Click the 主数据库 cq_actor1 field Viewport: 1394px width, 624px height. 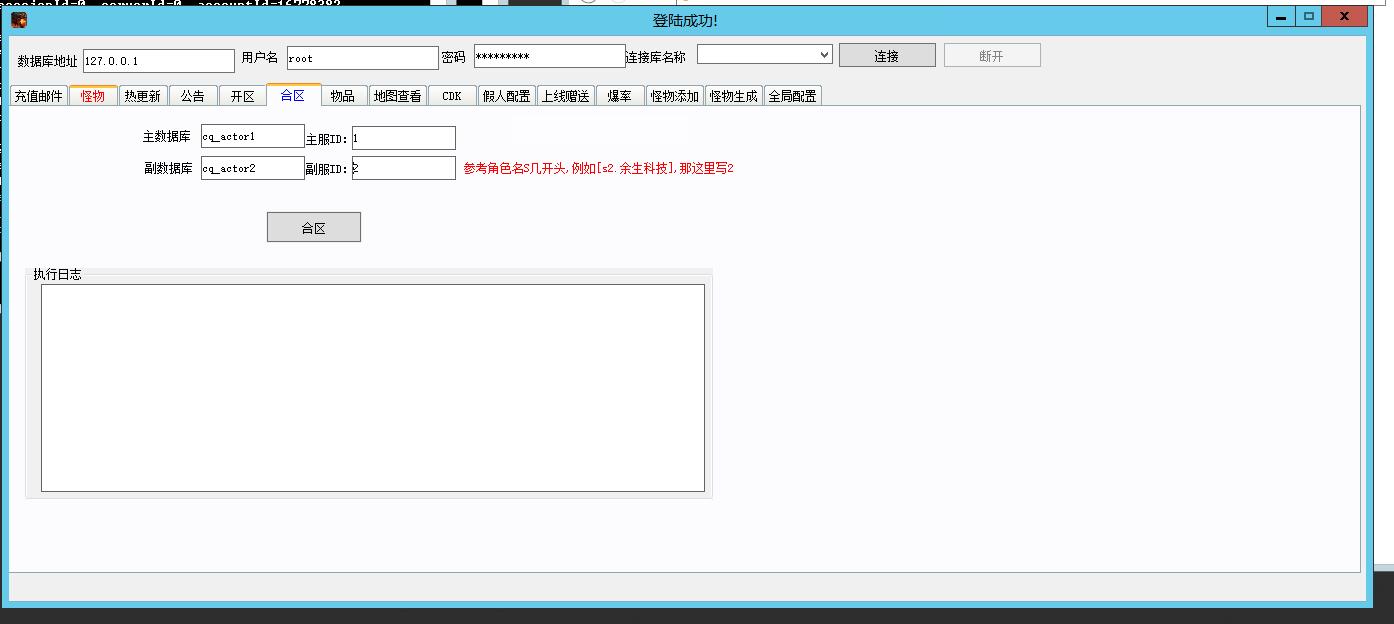tap(252, 137)
